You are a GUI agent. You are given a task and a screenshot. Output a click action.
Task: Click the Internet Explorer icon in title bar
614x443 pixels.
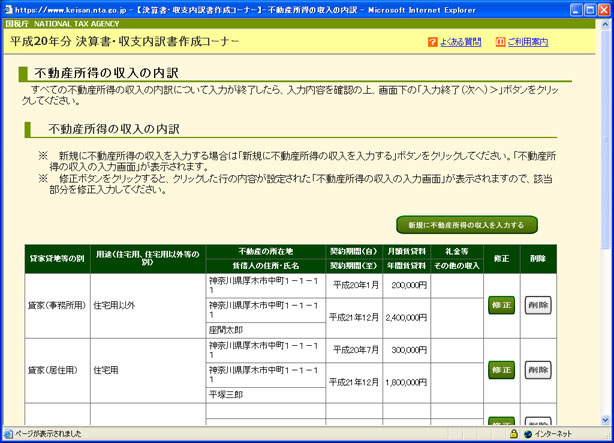click(x=8, y=8)
